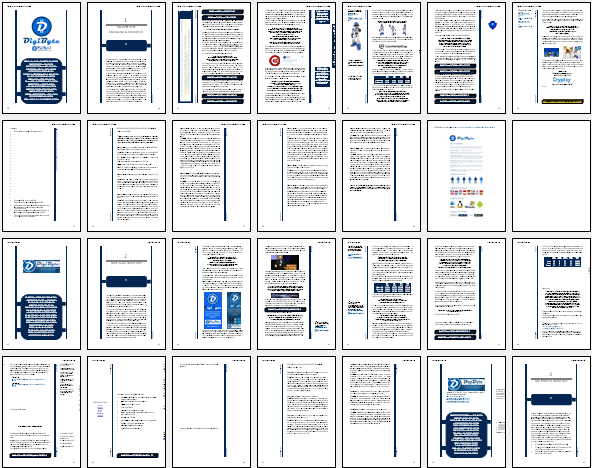592x468 pixels.
Task: Open the DigiByte infographic page with country flags
Action: 466,176
